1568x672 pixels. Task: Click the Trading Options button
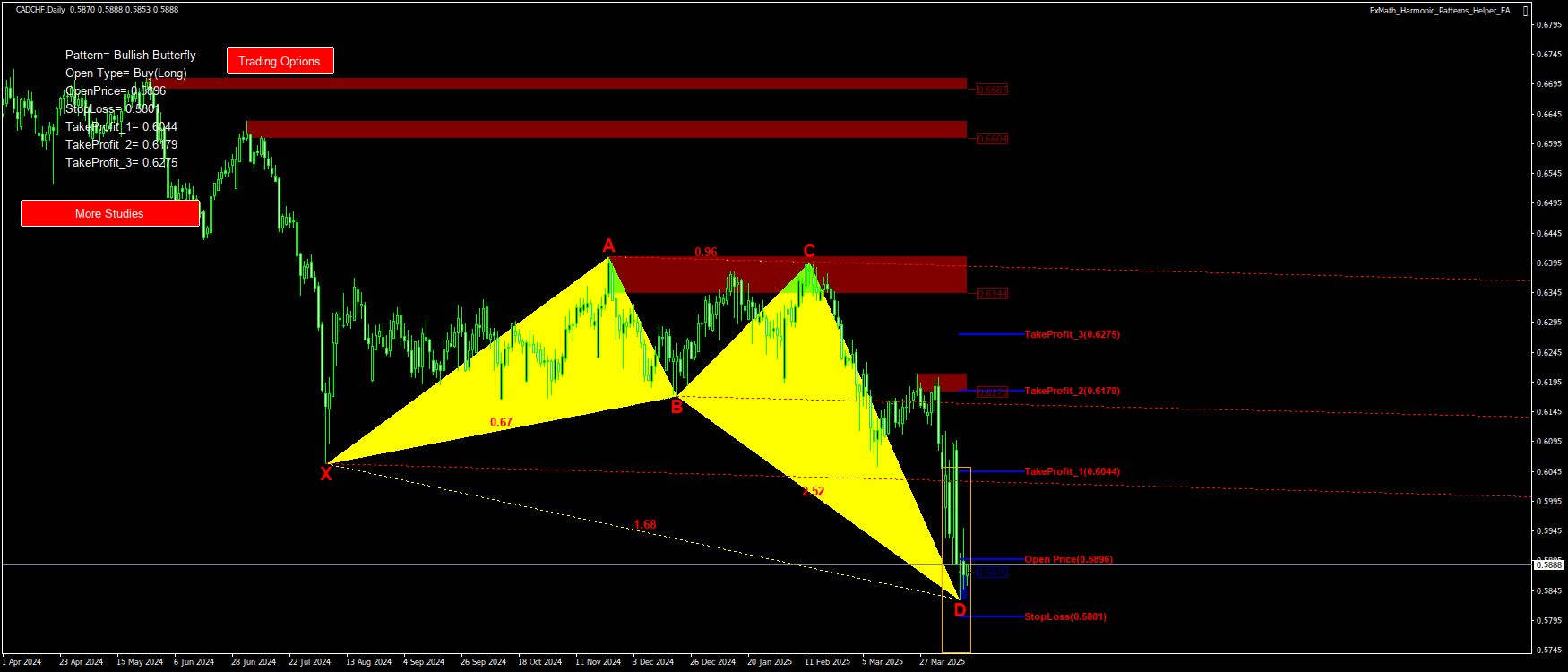[280, 61]
